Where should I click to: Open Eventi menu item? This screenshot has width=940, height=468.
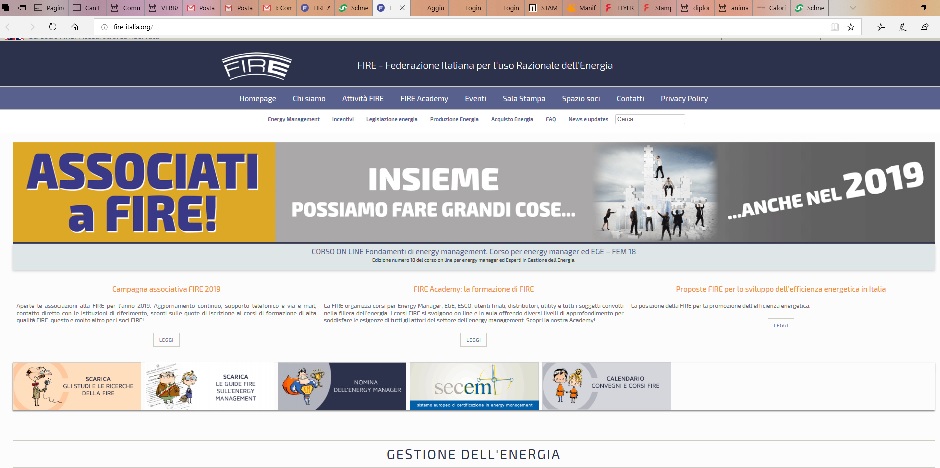click(475, 99)
